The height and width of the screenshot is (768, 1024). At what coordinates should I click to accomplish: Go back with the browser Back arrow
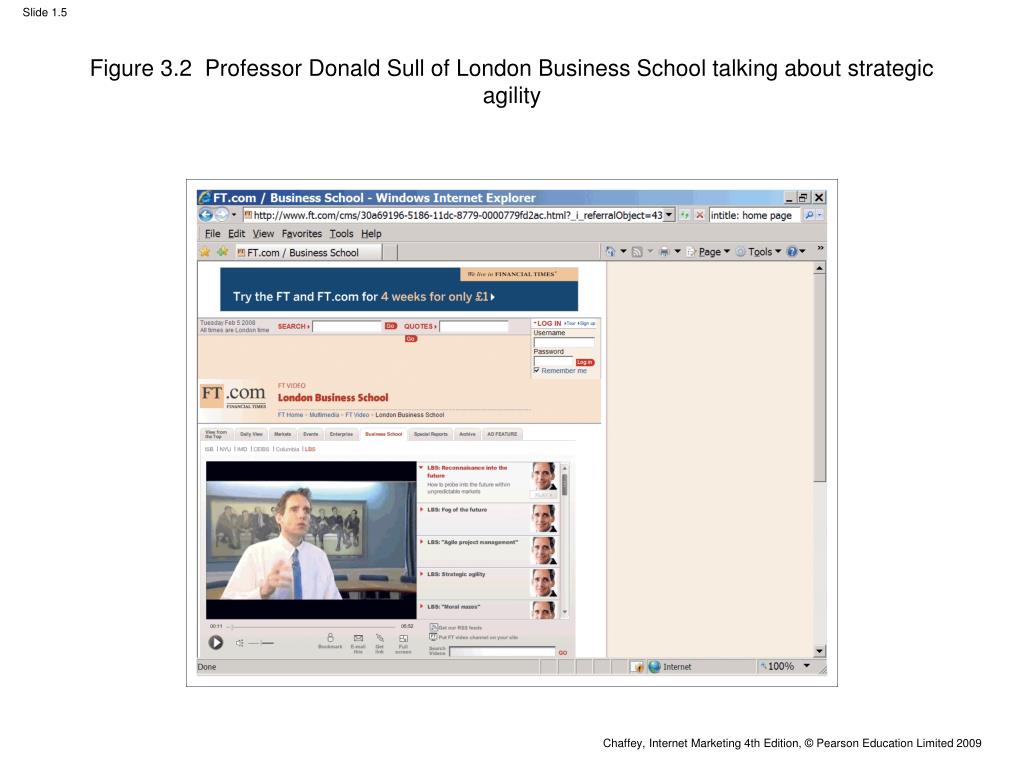click(x=206, y=215)
